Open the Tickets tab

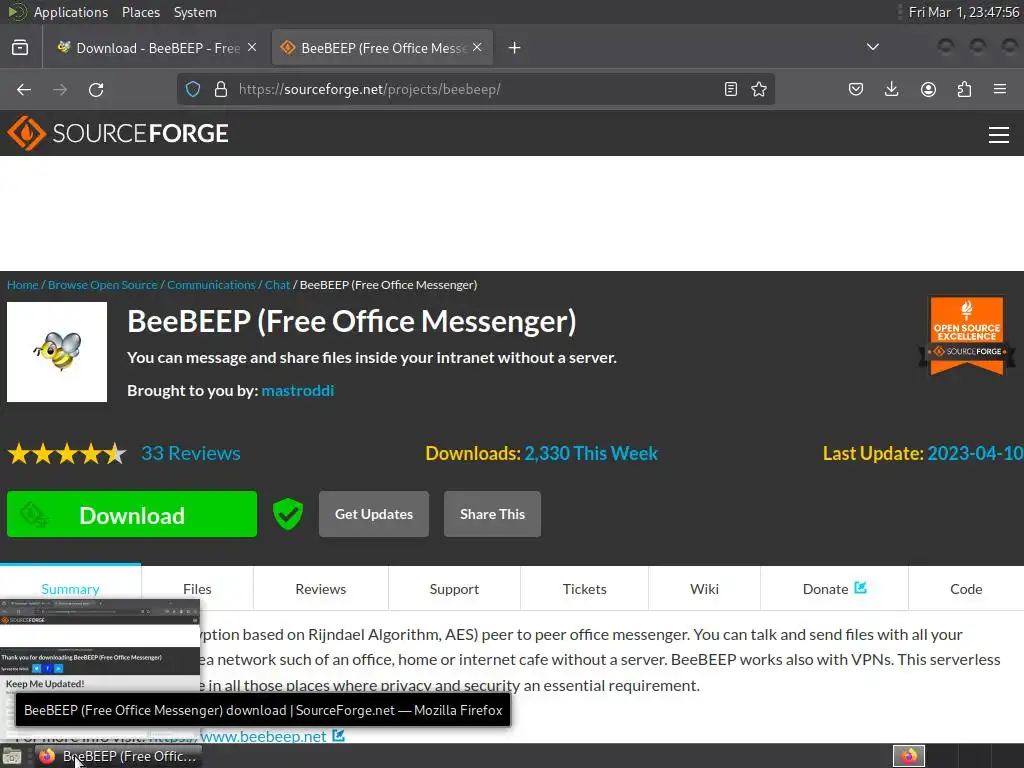tap(584, 588)
